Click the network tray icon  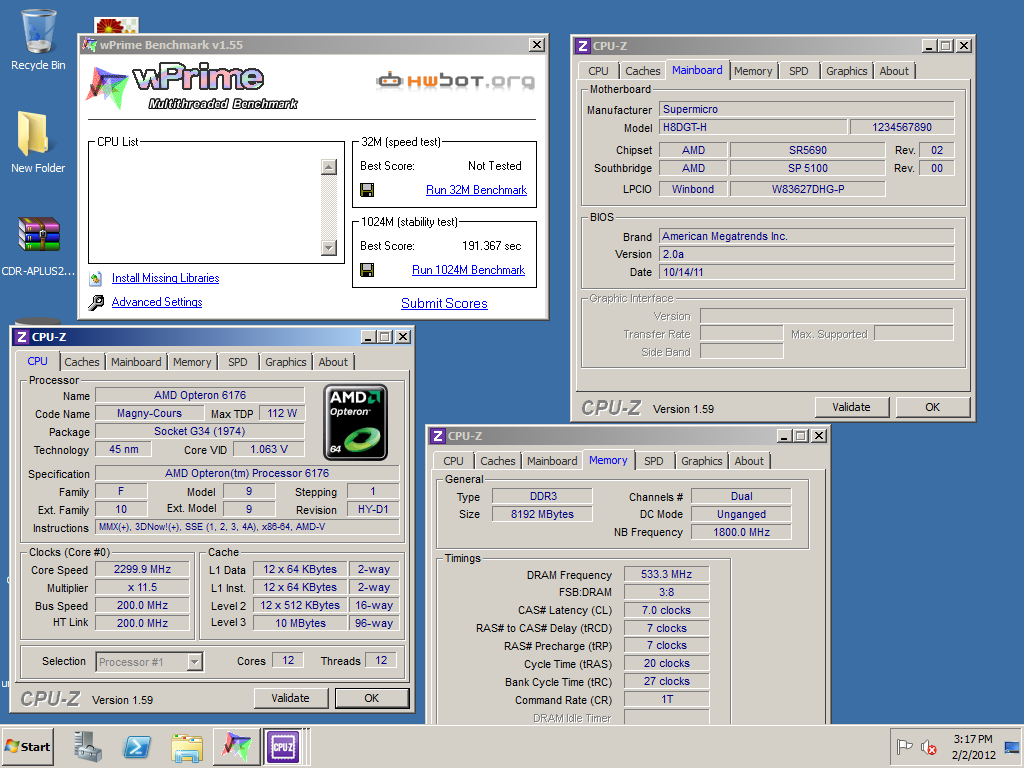(x=1012, y=747)
